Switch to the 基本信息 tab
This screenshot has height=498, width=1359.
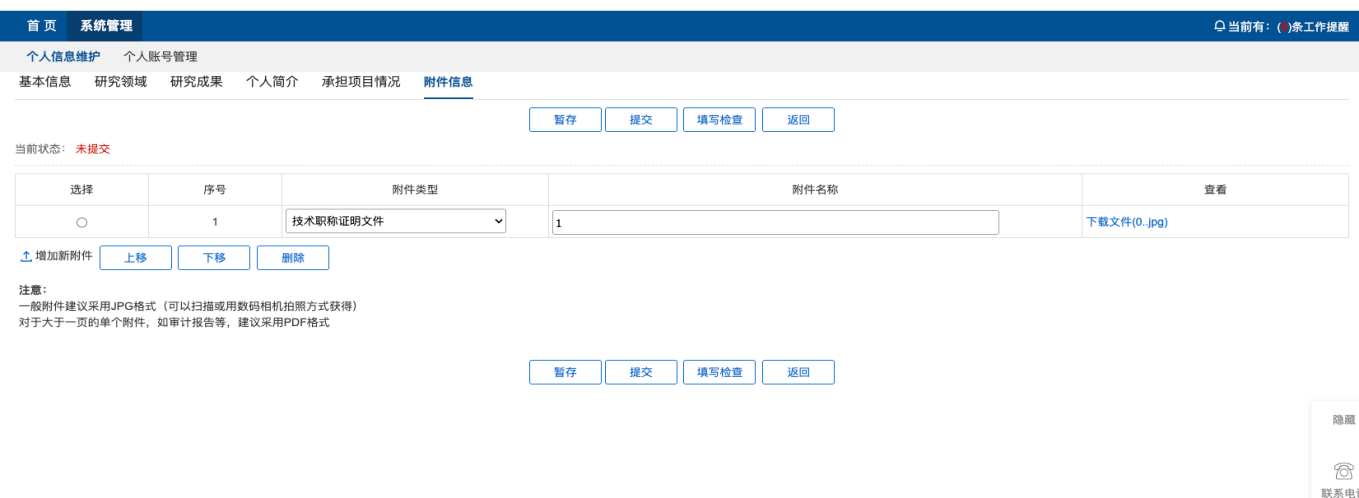coord(45,82)
